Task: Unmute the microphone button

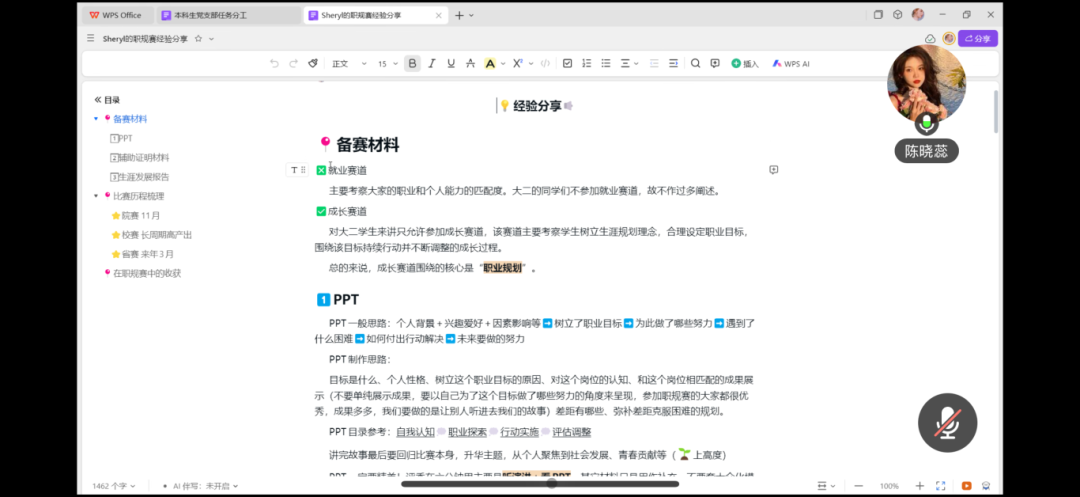Action: 947,423
